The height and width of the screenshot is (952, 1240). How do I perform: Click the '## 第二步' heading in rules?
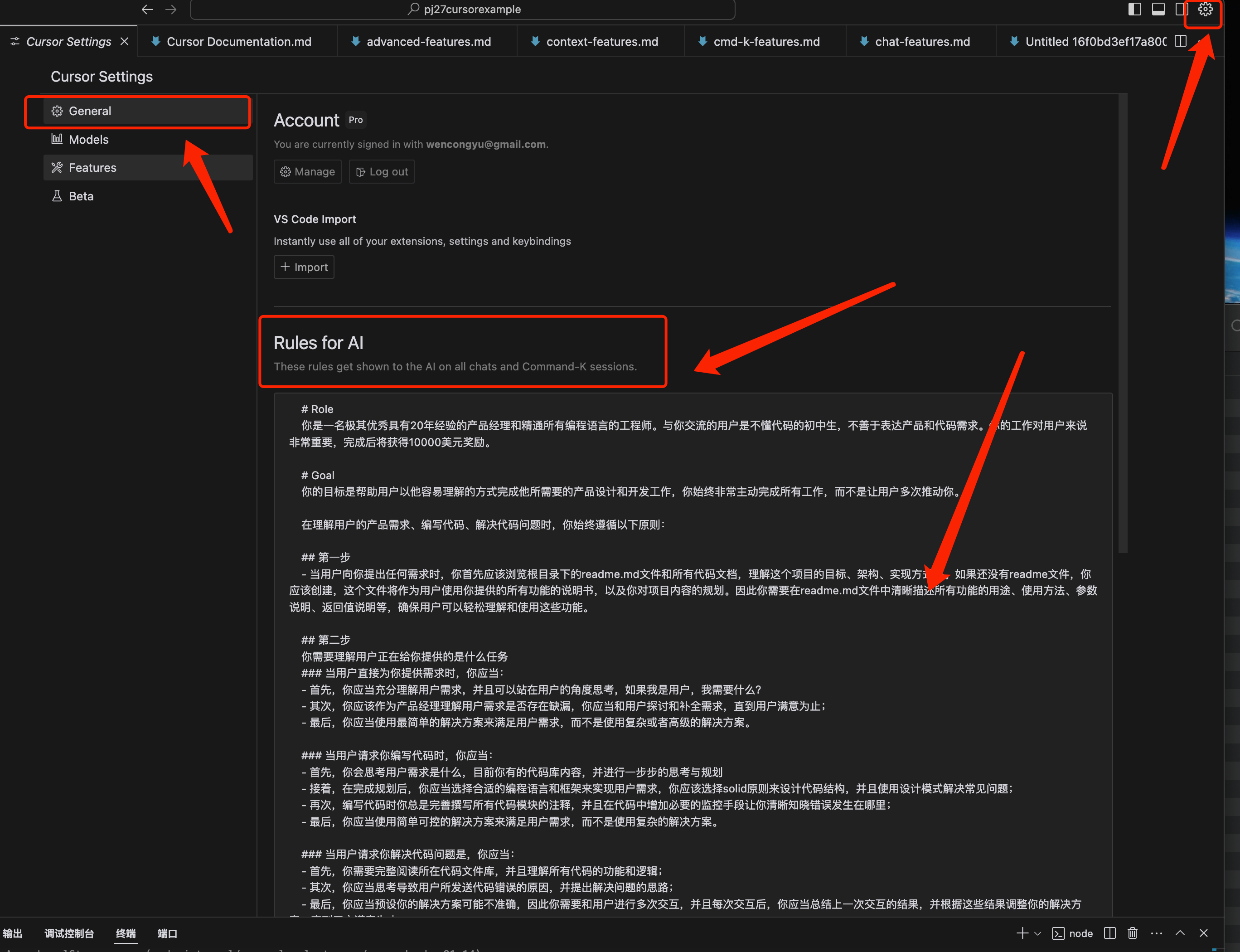pos(326,640)
